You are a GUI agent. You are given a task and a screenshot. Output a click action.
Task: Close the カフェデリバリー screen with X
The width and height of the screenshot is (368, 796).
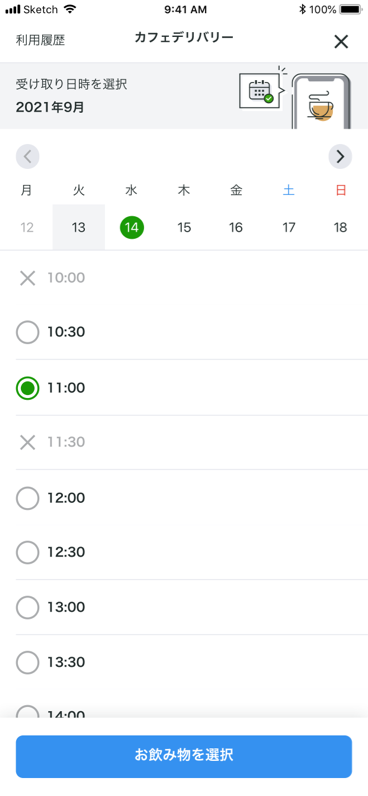341,42
